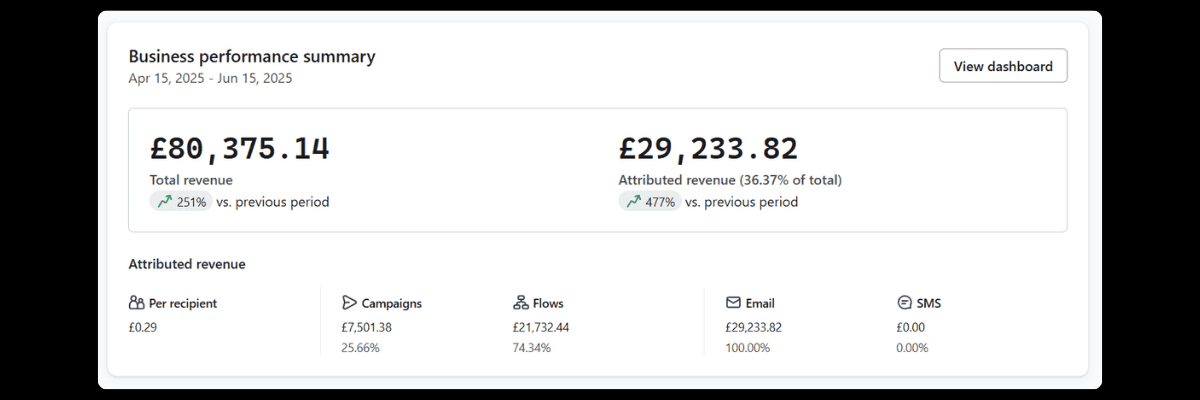
Task: Click the Campaigns paper plane icon
Action: coord(349,303)
